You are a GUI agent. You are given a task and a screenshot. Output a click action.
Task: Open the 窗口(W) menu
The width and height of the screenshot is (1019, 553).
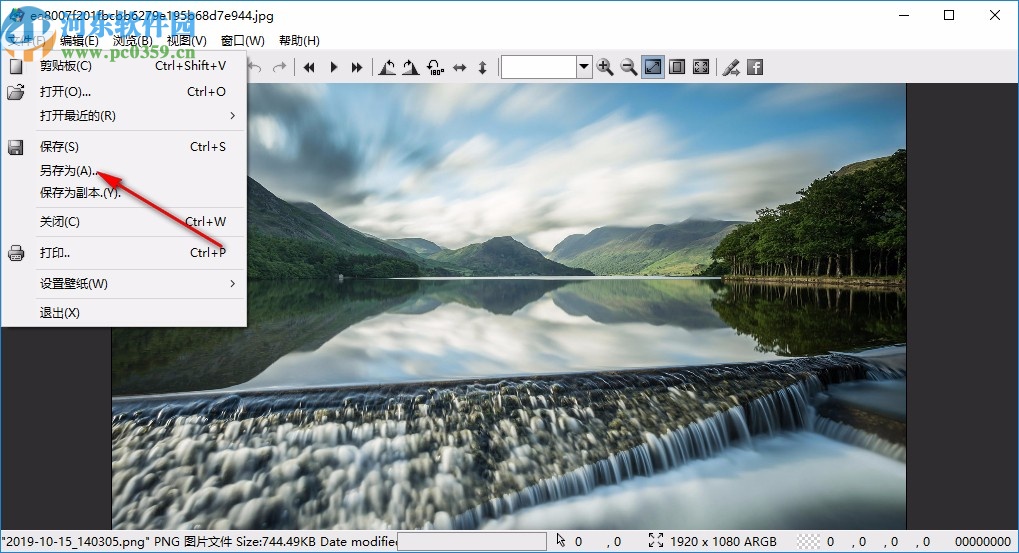[x=243, y=41]
